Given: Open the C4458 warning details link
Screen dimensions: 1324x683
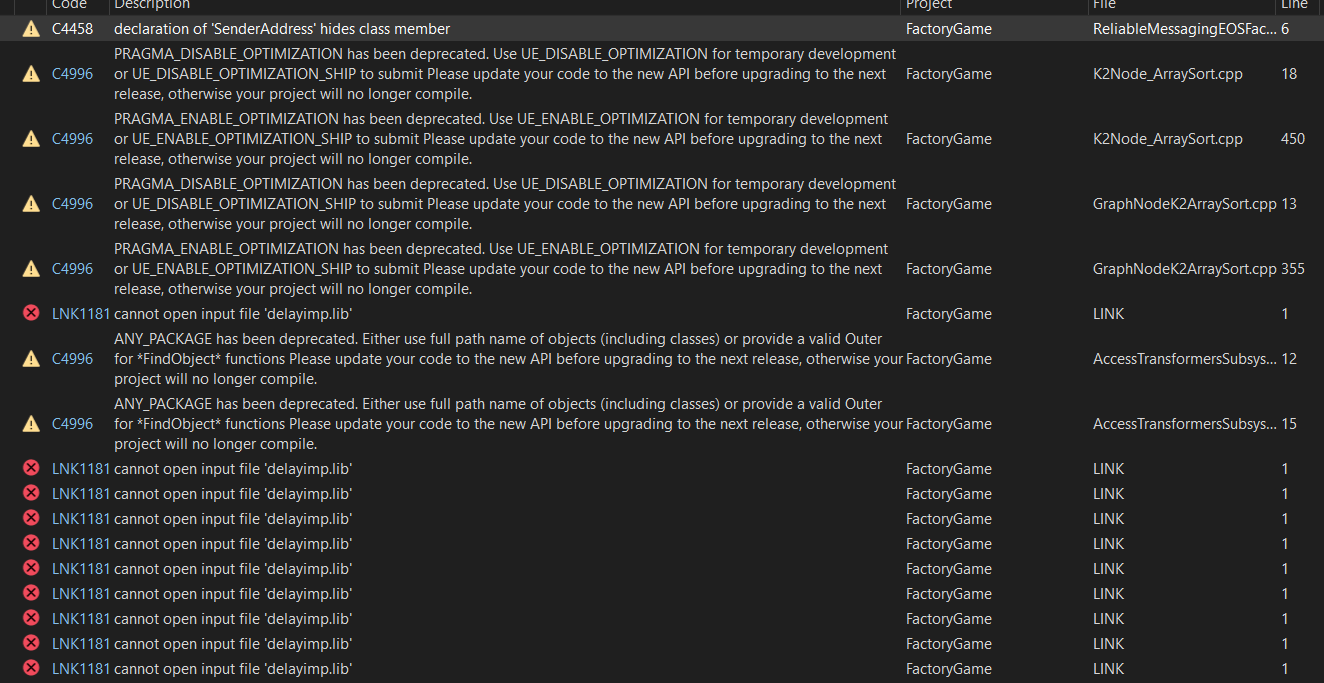Looking at the screenshot, I should pyautogui.click(x=72, y=28).
